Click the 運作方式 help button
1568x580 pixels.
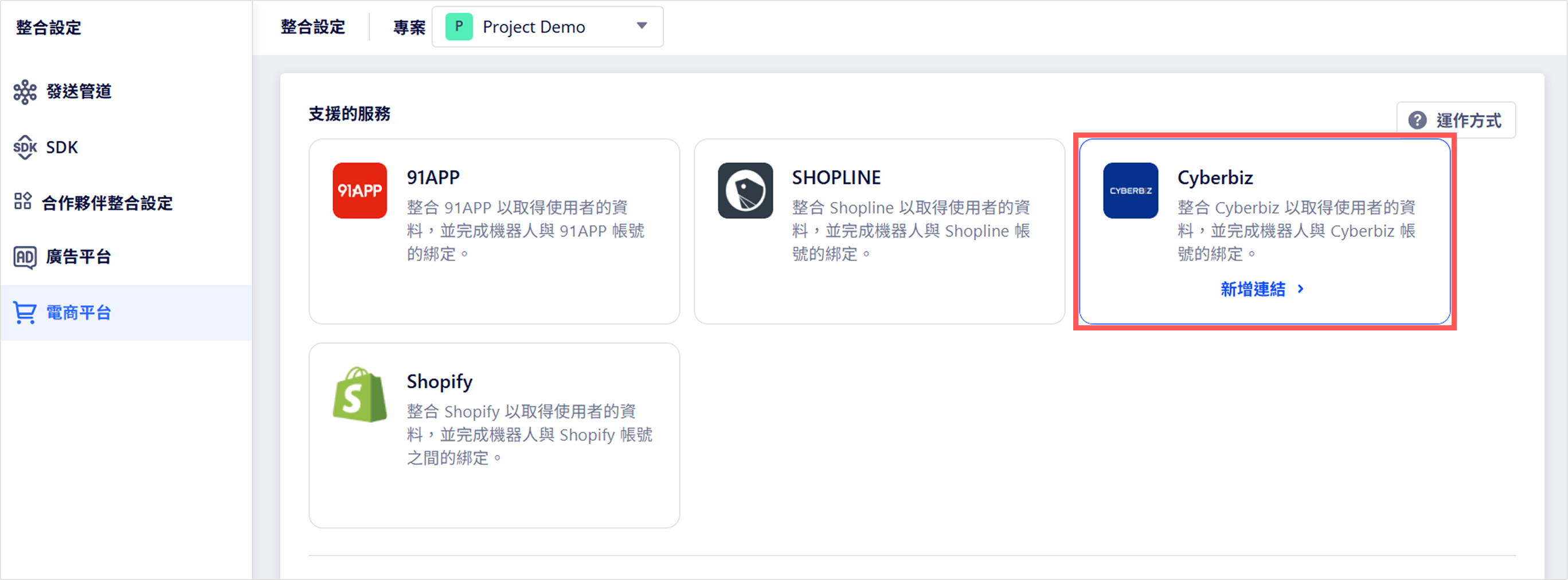pos(1456,120)
